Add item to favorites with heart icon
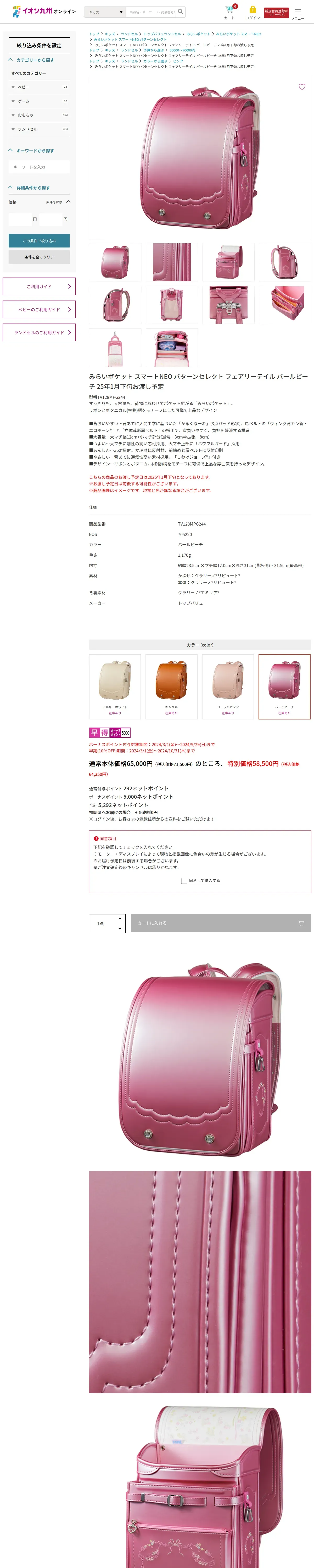This screenshot has height=1568, width=314. point(302,87)
